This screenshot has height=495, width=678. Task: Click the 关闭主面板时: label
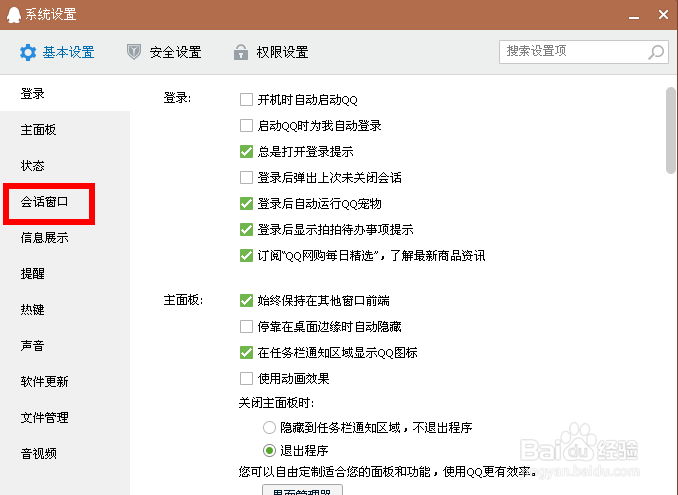pos(276,403)
